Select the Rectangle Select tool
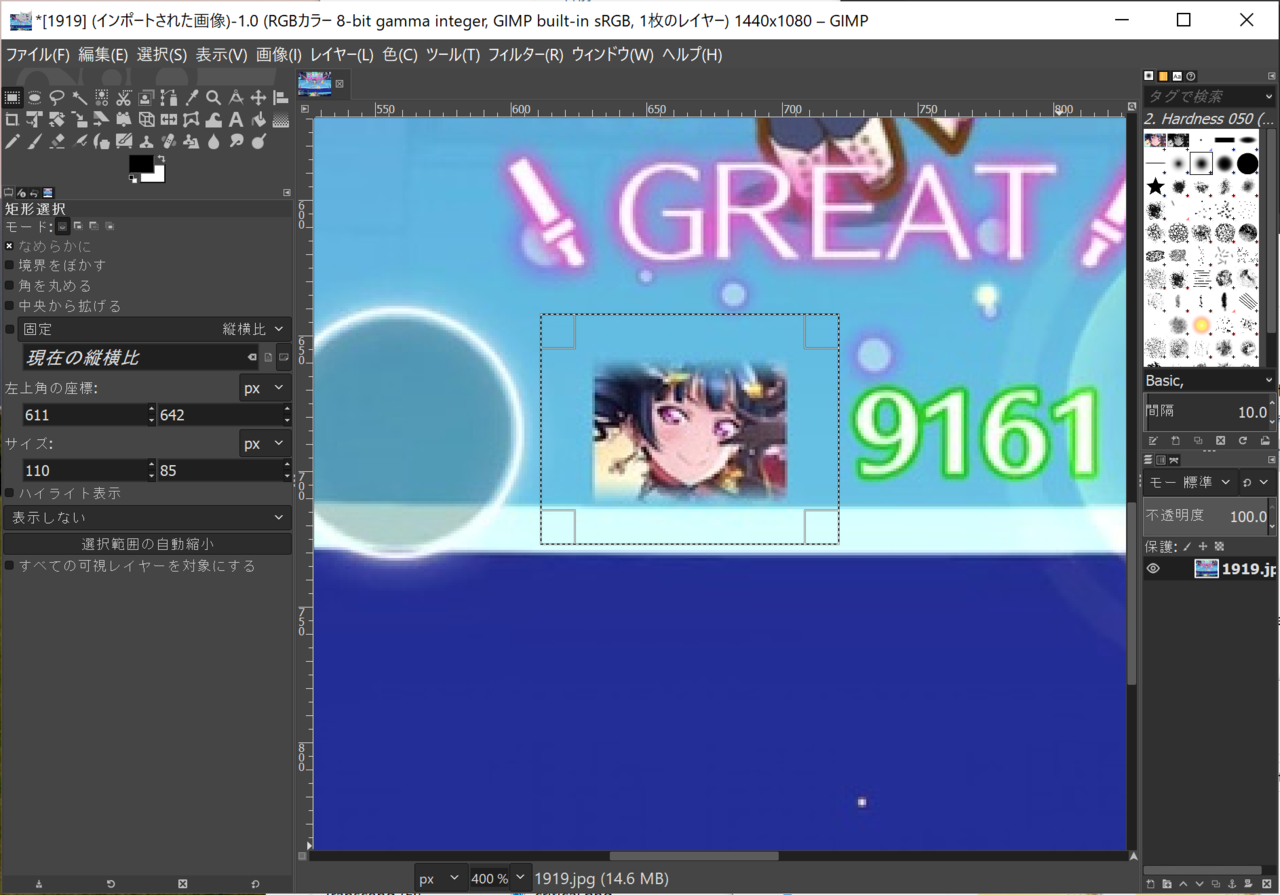The width and height of the screenshot is (1280, 895). [x=12, y=97]
